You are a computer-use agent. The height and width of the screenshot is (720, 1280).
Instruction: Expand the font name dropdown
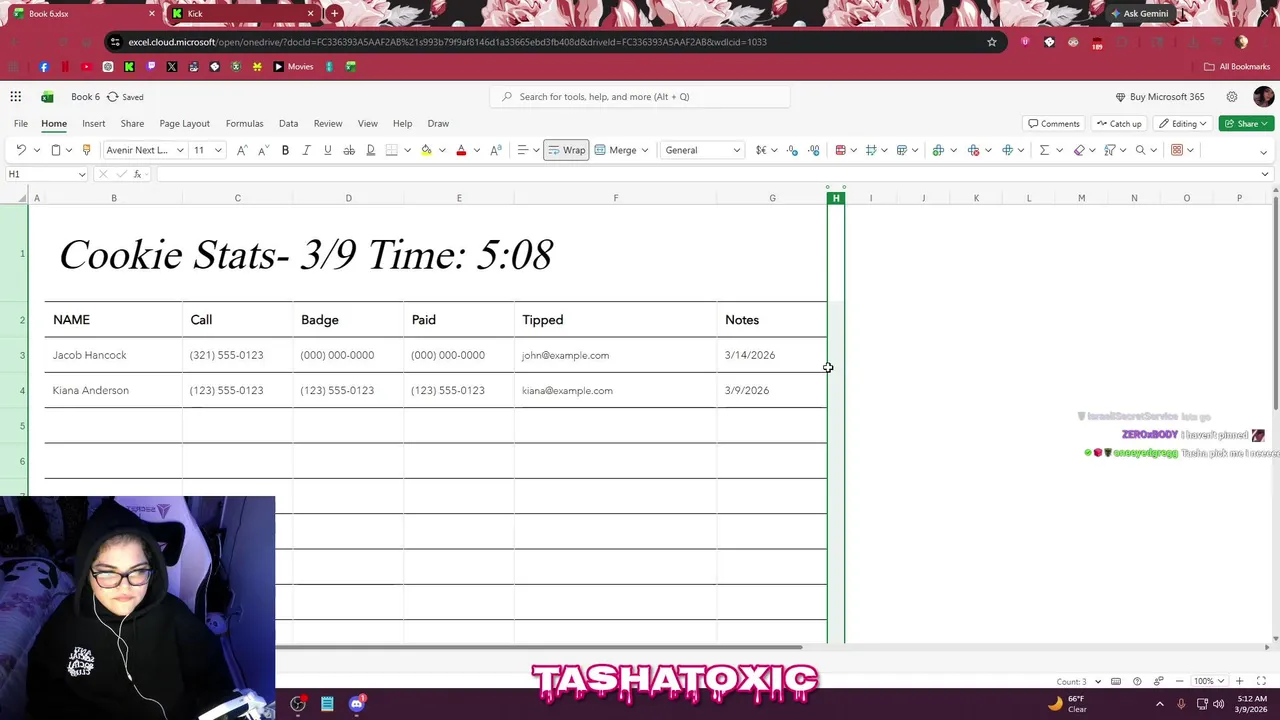click(180, 150)
